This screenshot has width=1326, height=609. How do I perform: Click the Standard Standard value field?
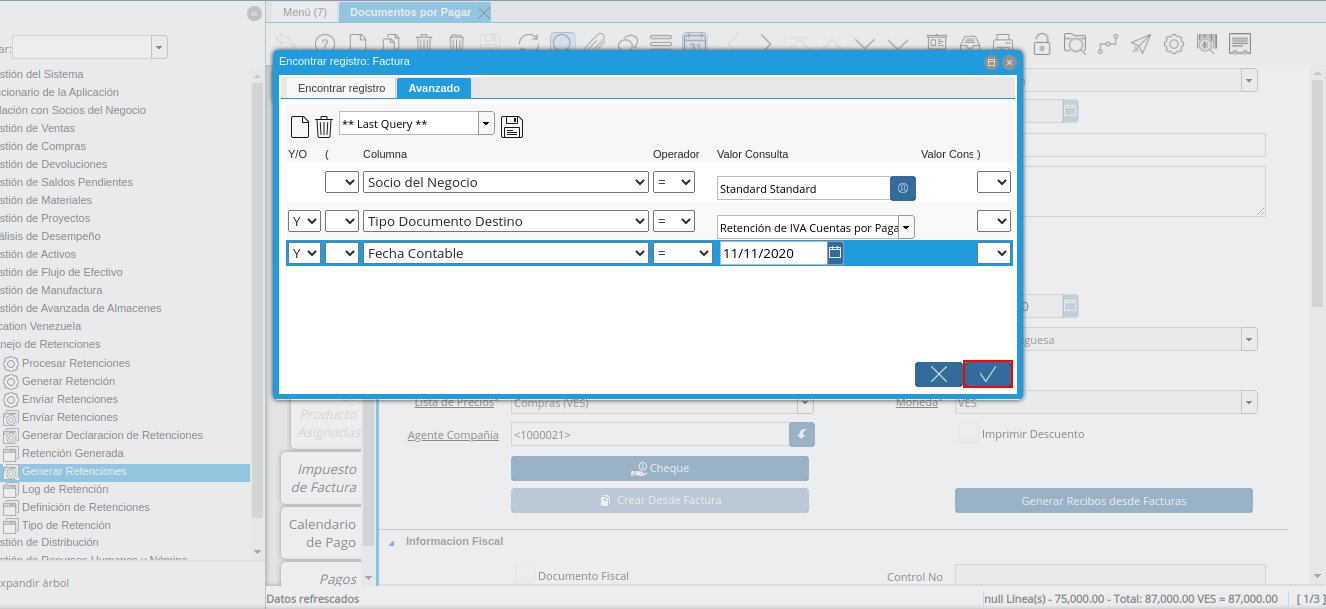[x=803, y=189]
